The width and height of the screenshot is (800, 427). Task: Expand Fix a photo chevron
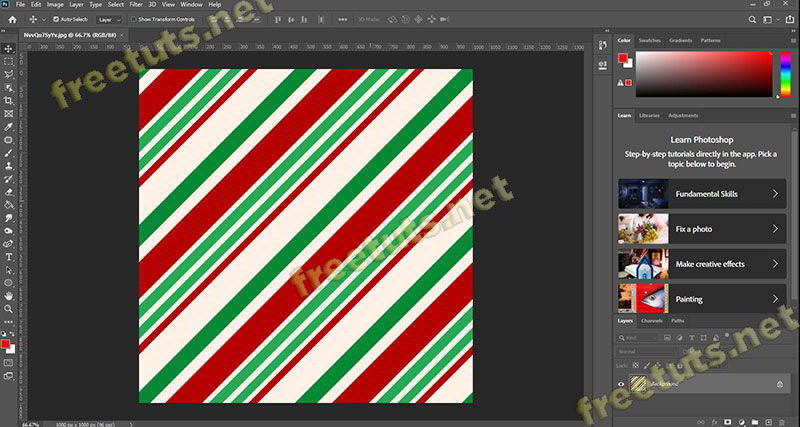775,229
